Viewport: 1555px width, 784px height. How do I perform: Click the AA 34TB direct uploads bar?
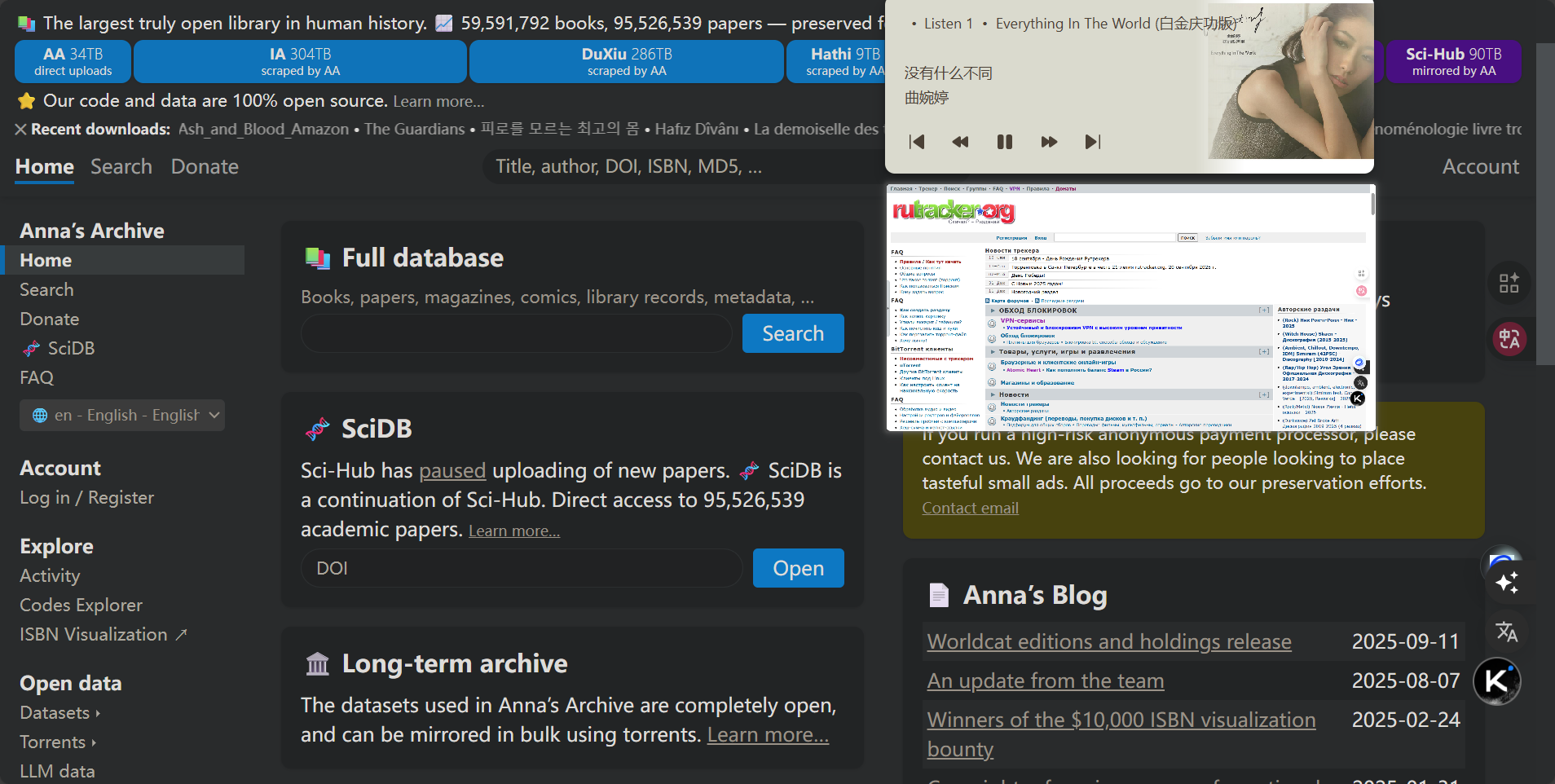click(73, 61)
